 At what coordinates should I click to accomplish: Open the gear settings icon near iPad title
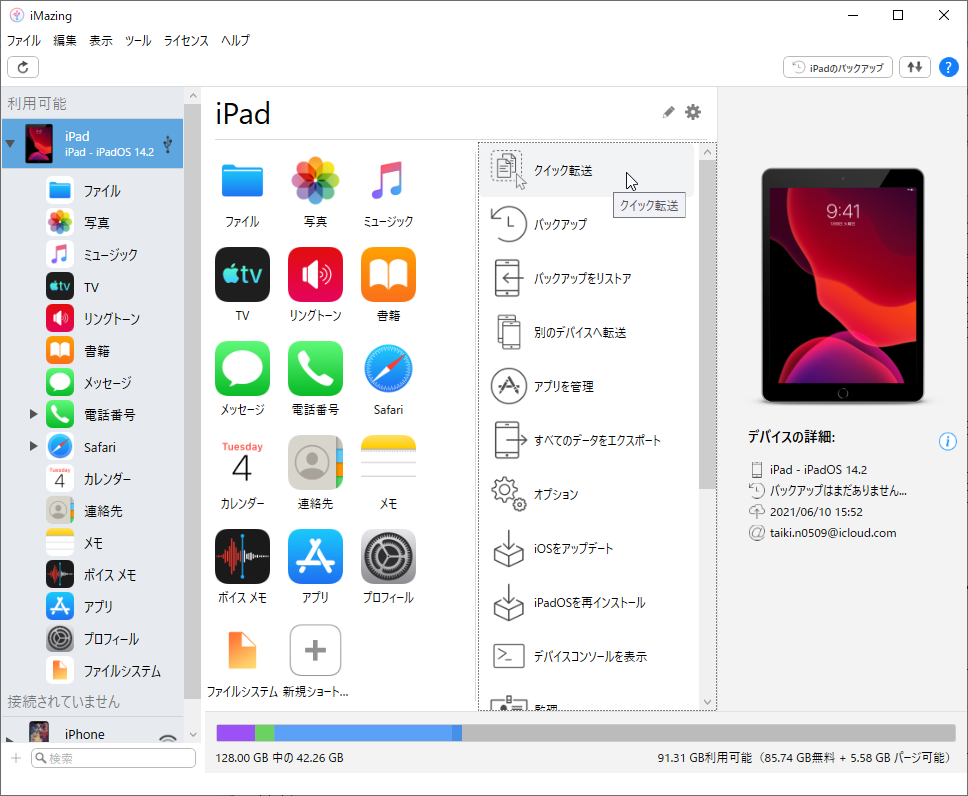[x=693, y=112]
